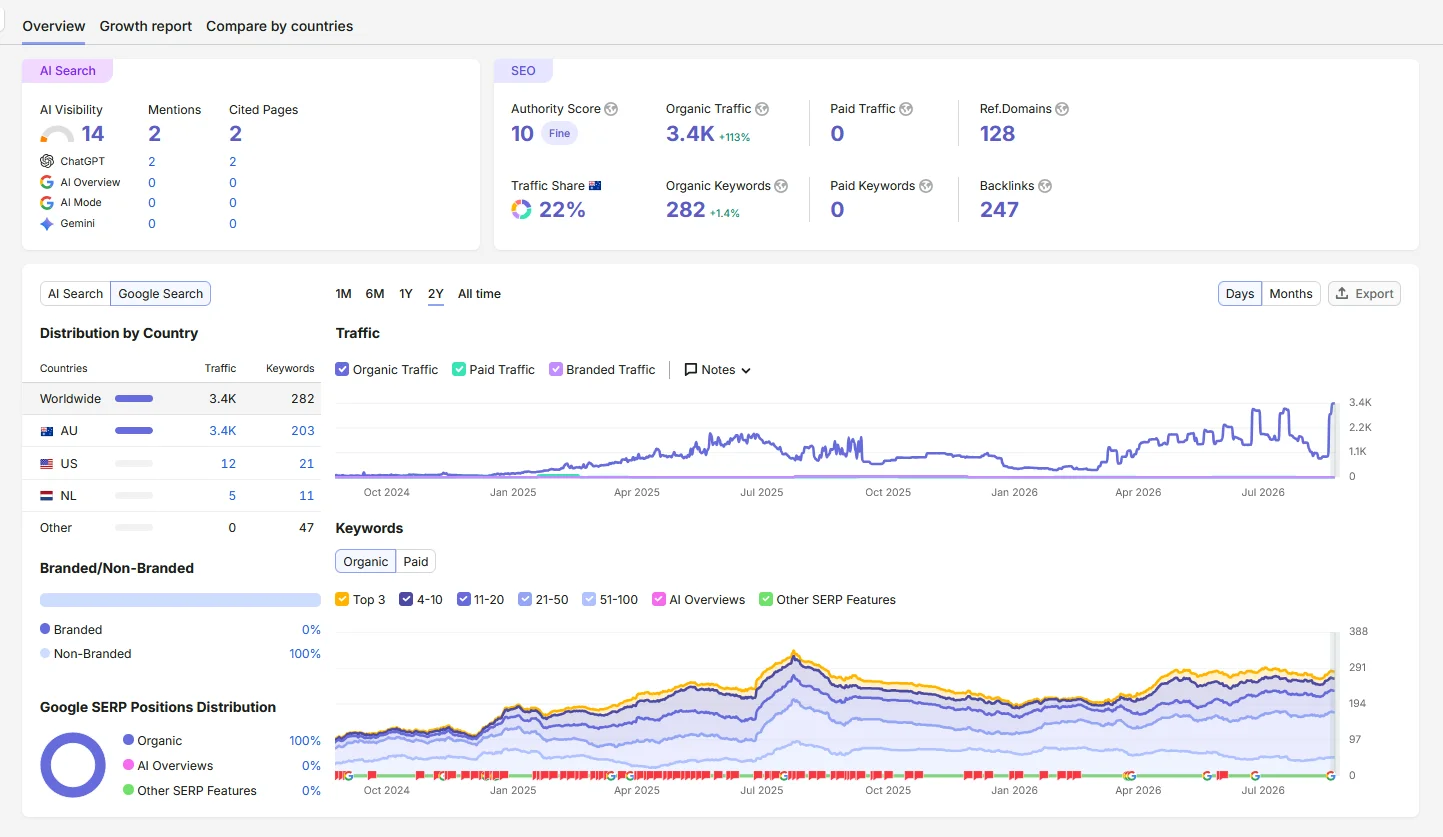1443x837 pixels.
Task: Click the Organic legend dot under SERP Positions
Action: point(128,740)
